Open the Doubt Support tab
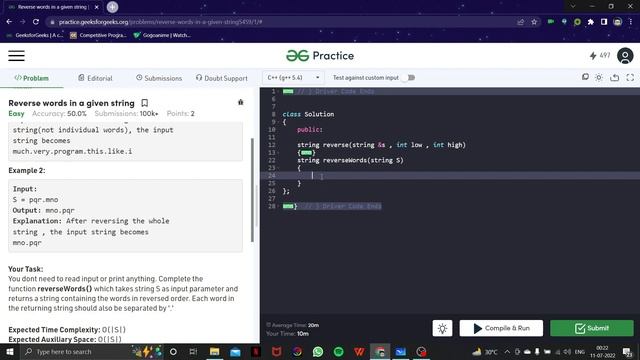The width and height of the screenshot is (640, 360). (x=222, y=78)
